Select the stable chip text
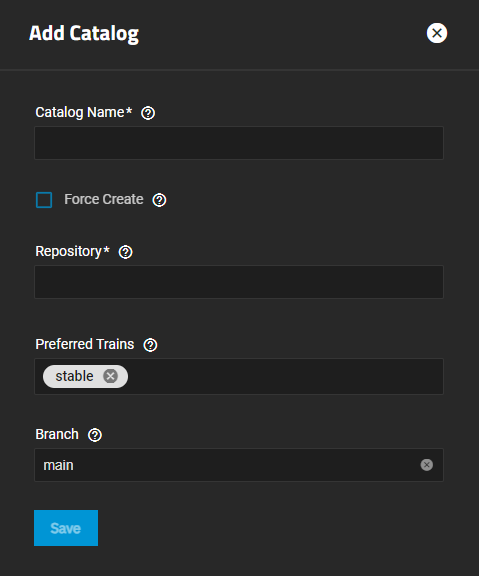 (74, 376)
